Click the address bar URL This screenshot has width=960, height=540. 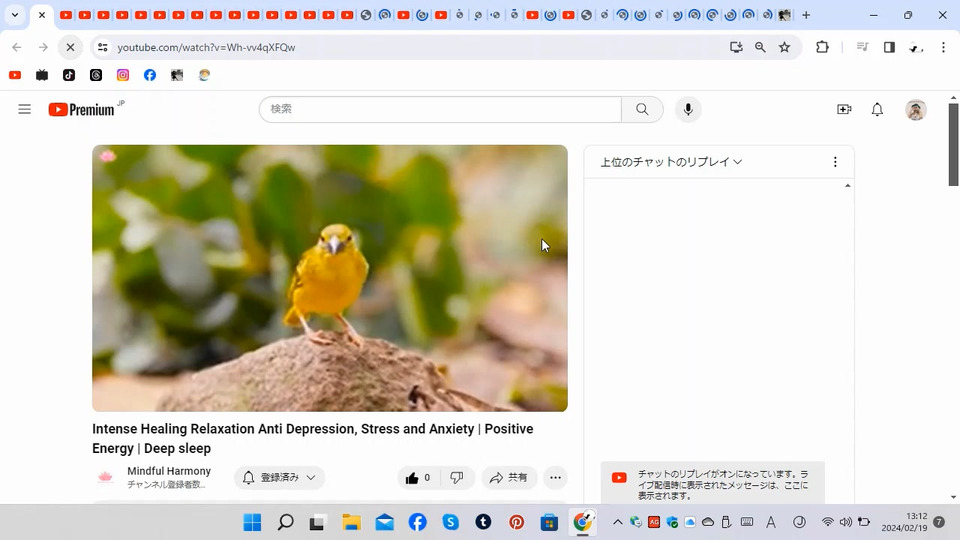tap(206, 47)
